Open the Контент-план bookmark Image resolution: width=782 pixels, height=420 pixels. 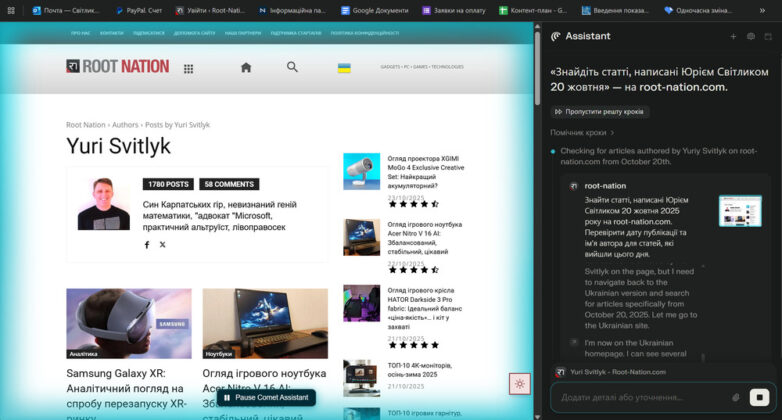pos(533,10)
